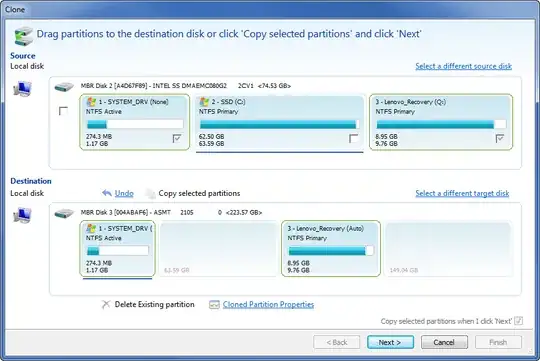Click the 'Destination' section heading

[x=31, y=181]
